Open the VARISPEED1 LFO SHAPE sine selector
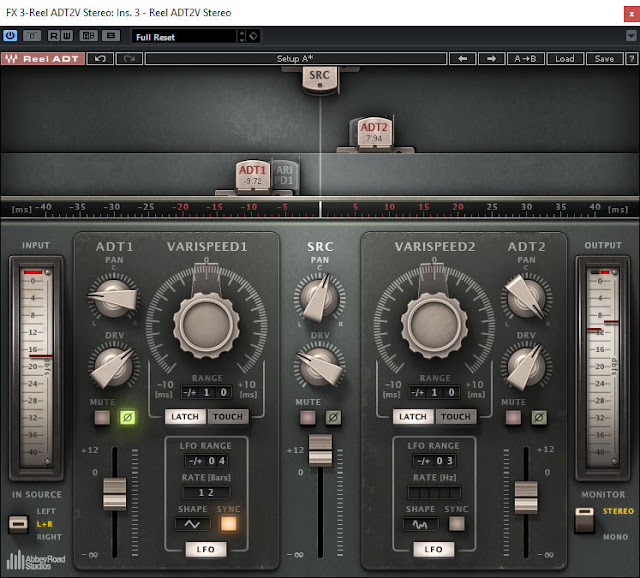 tap(193, 524)
